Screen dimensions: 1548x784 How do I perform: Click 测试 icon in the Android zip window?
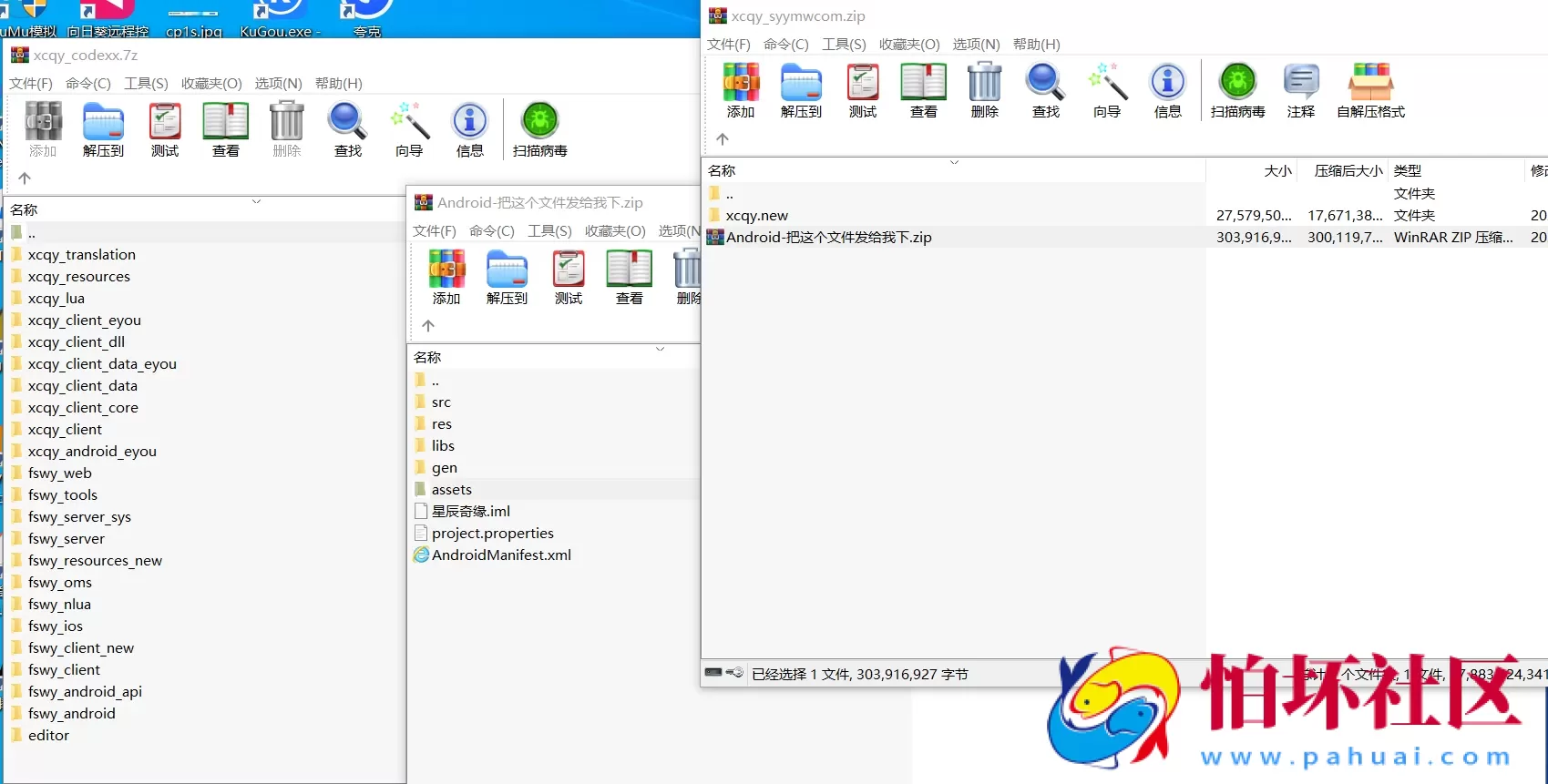tap(569, 277)
